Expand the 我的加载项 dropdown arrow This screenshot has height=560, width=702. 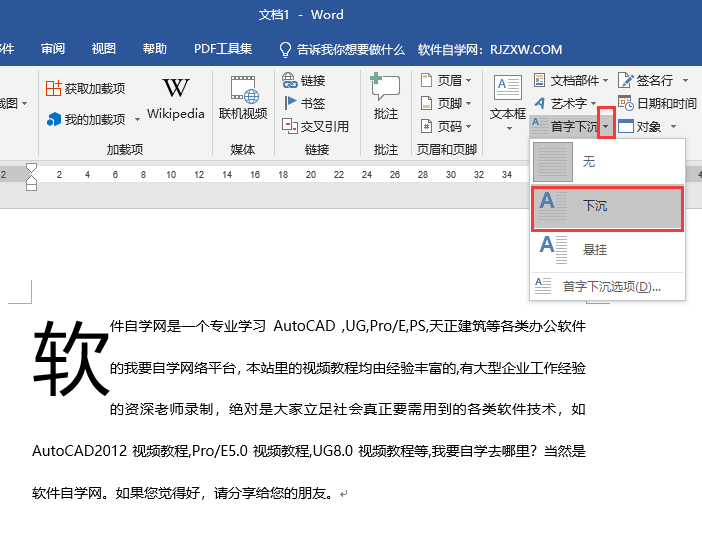tap(137, 120)
